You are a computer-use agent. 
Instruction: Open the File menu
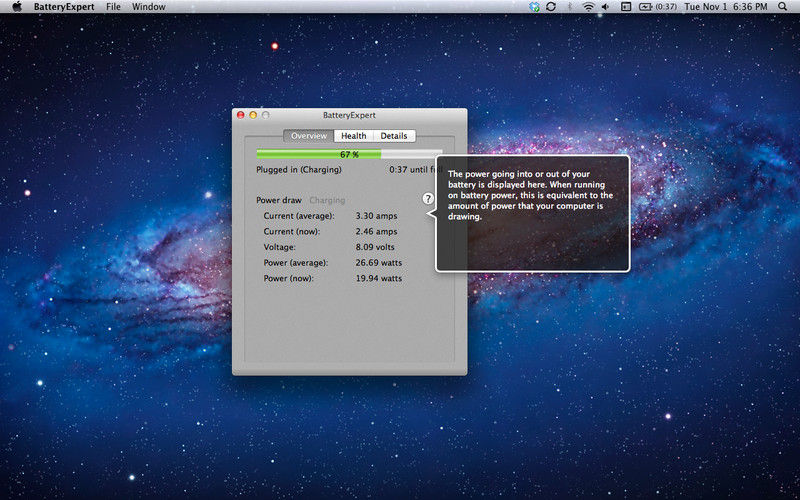[113, 7]
